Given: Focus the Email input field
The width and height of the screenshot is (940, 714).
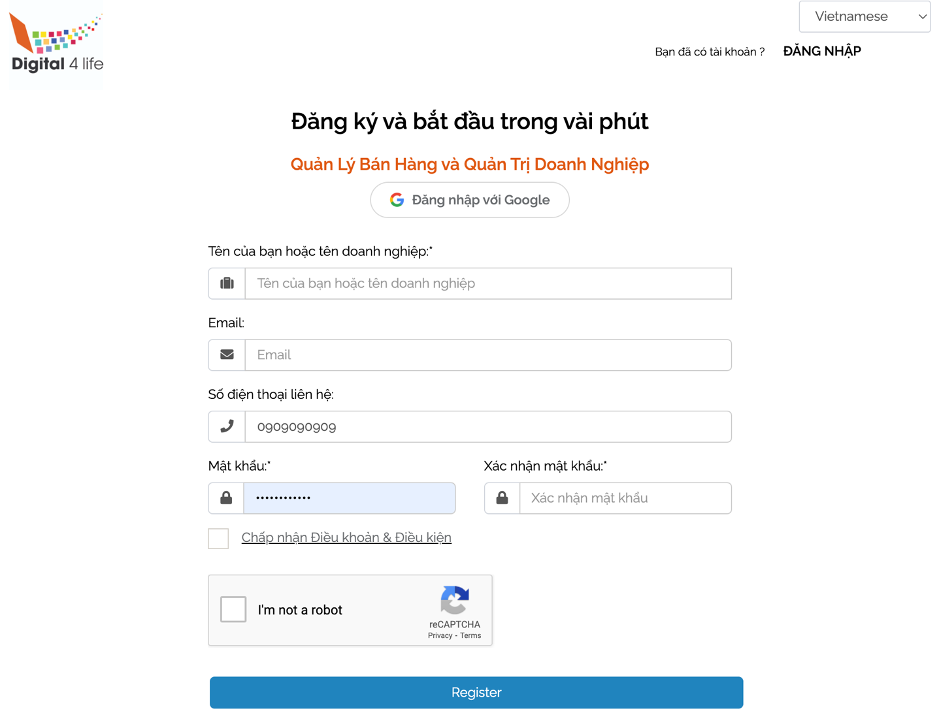Looking at the screenshot, I should [488, 355].
